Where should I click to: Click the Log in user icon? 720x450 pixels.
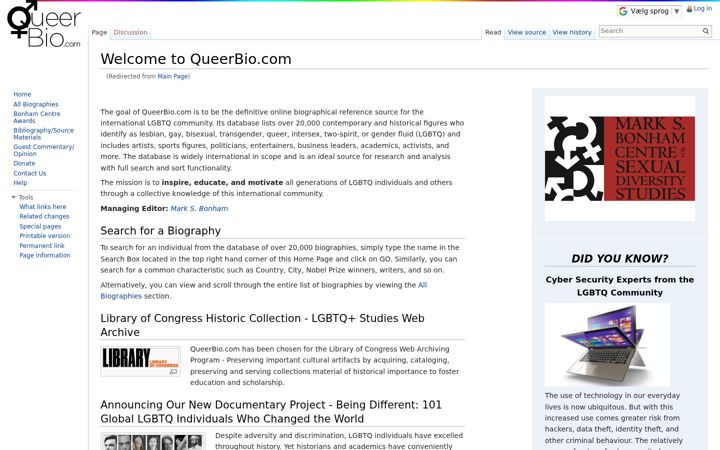[x=689, y=9]
